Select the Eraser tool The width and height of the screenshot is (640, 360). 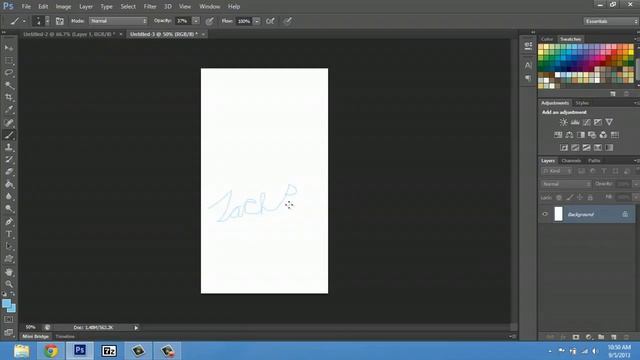point(9,172)
